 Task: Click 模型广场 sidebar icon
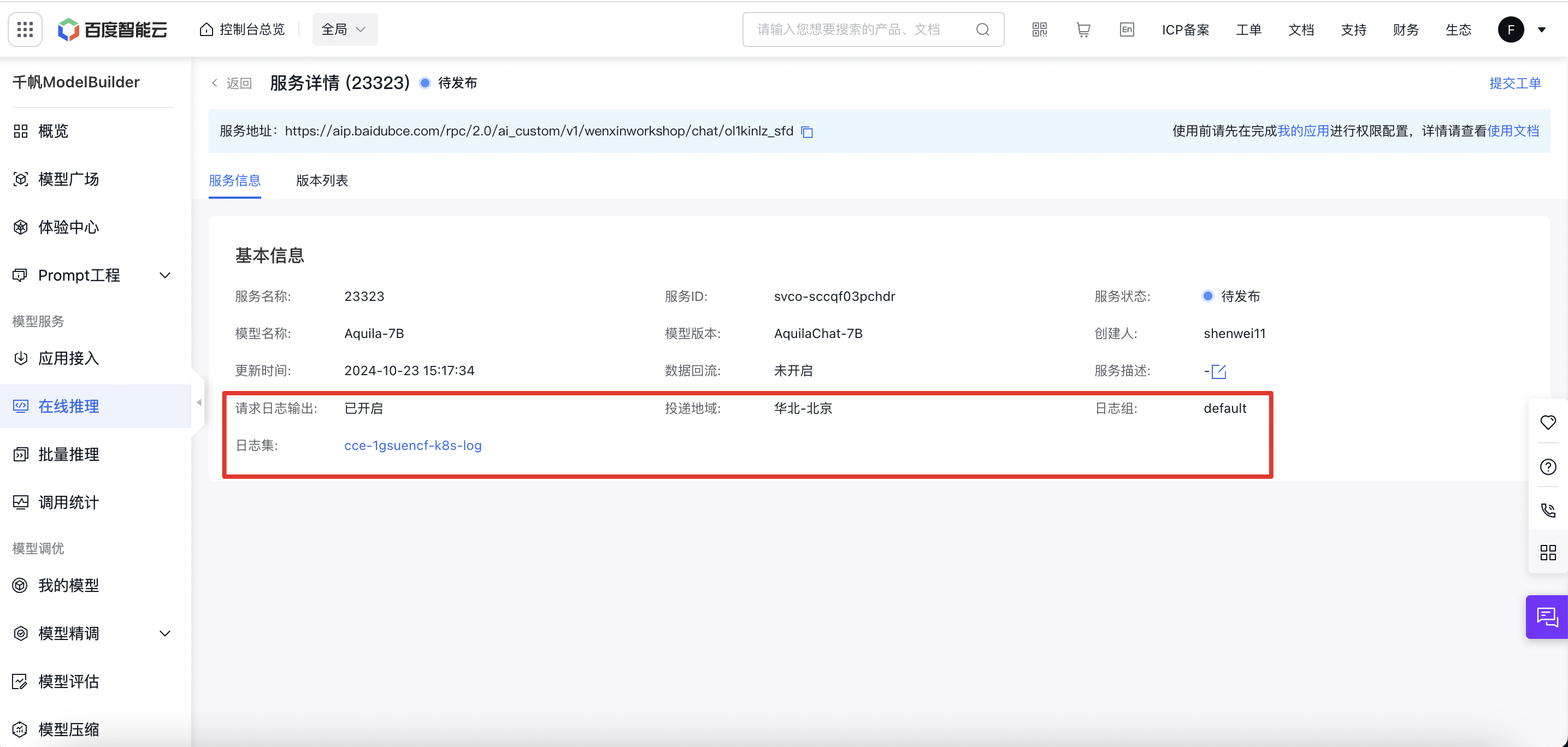coord(21,179)
